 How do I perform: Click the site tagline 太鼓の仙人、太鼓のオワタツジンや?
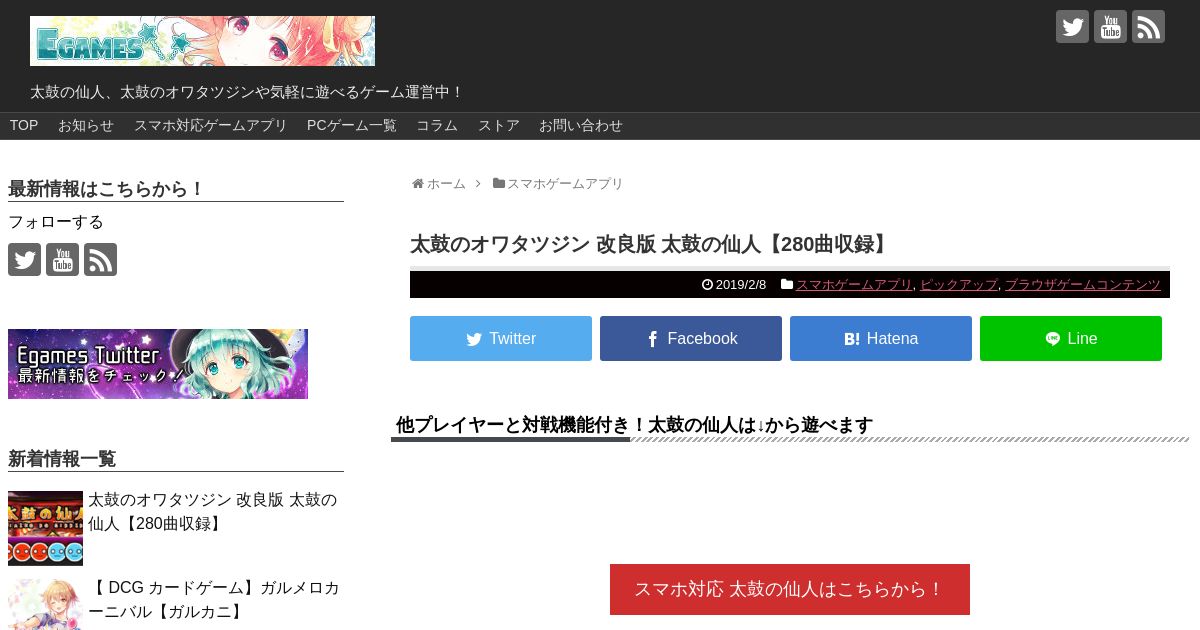click(247, 92)
